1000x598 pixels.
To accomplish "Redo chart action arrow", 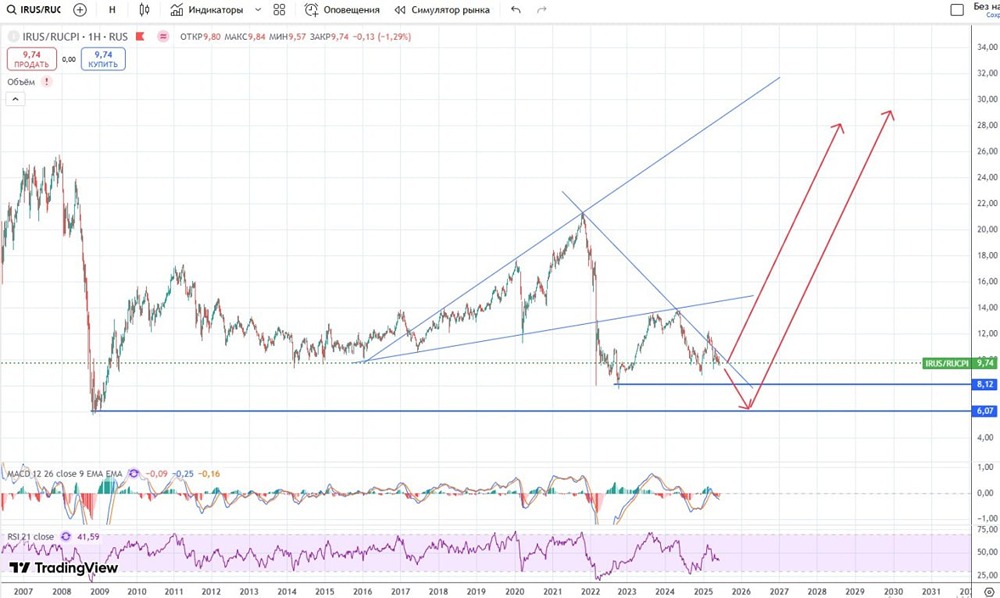I will click(x=541, y=10).
